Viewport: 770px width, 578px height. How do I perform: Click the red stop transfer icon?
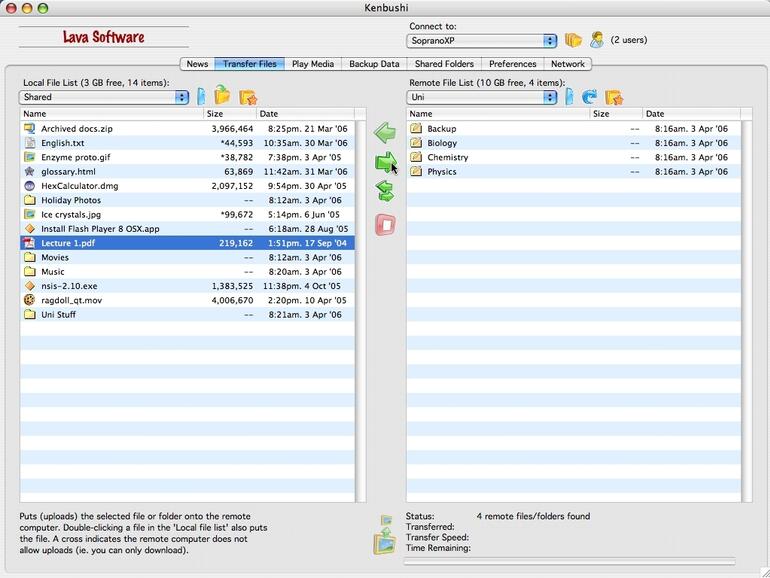click(384, 225)
